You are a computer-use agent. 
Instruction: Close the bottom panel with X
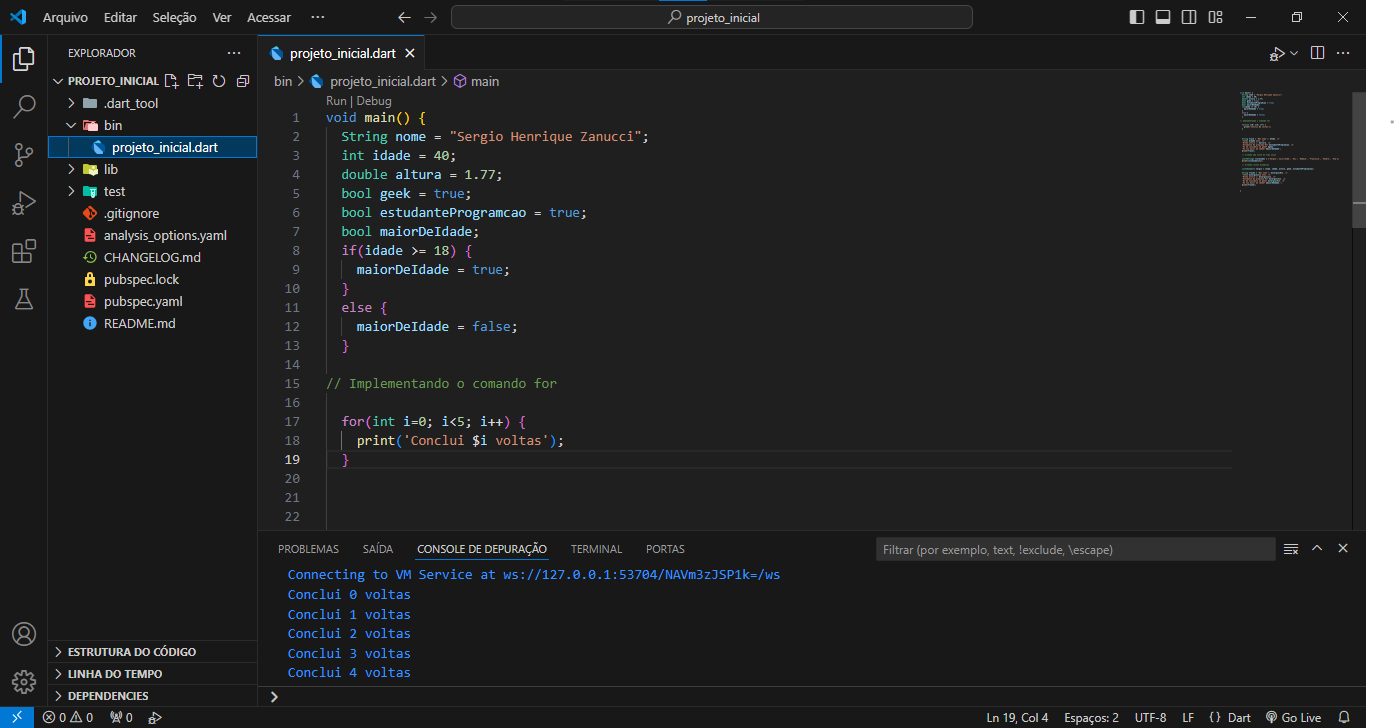[x=1343, y=548]
